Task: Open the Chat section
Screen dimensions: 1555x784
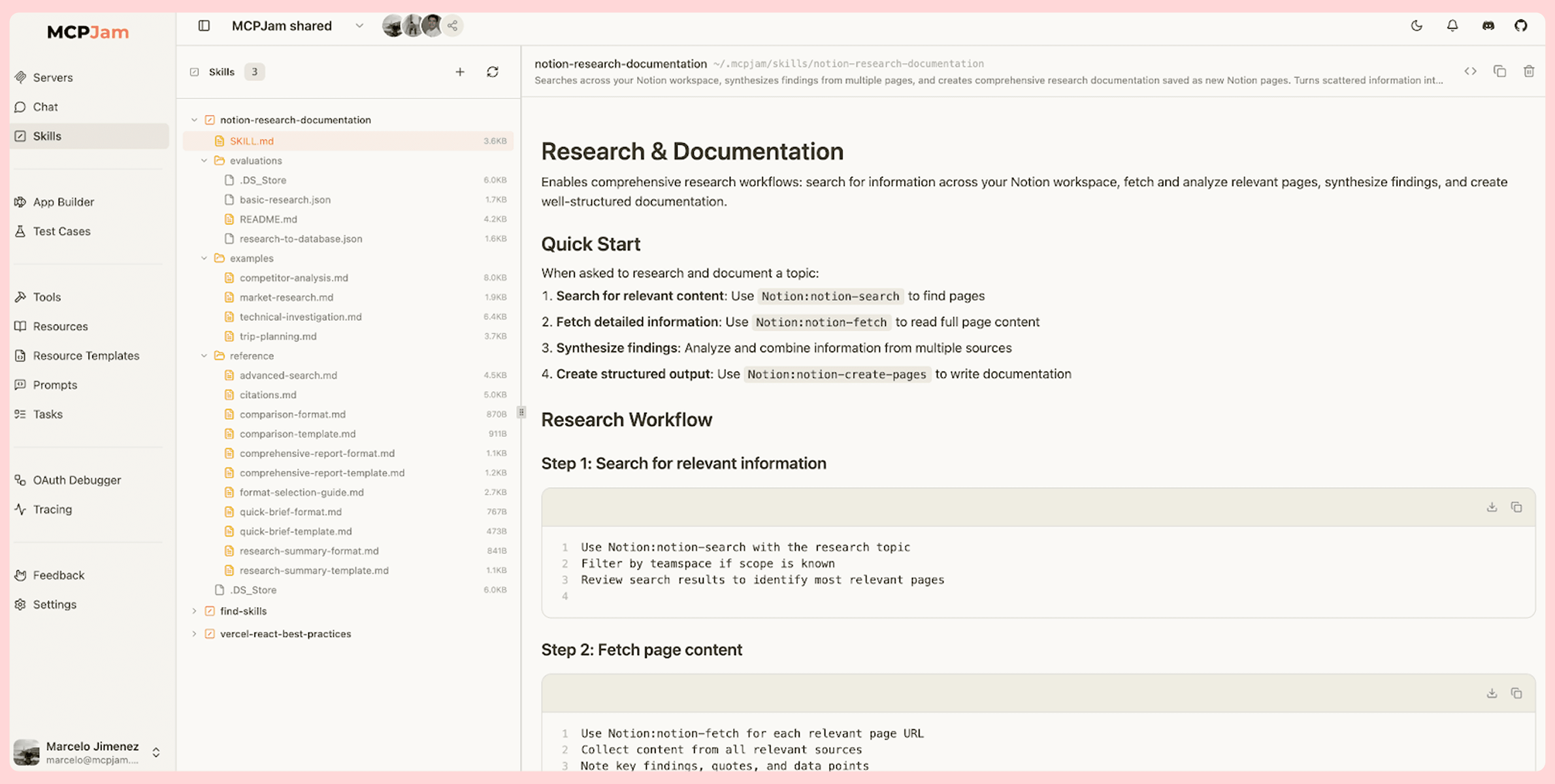Action: (x=45, y=107)
